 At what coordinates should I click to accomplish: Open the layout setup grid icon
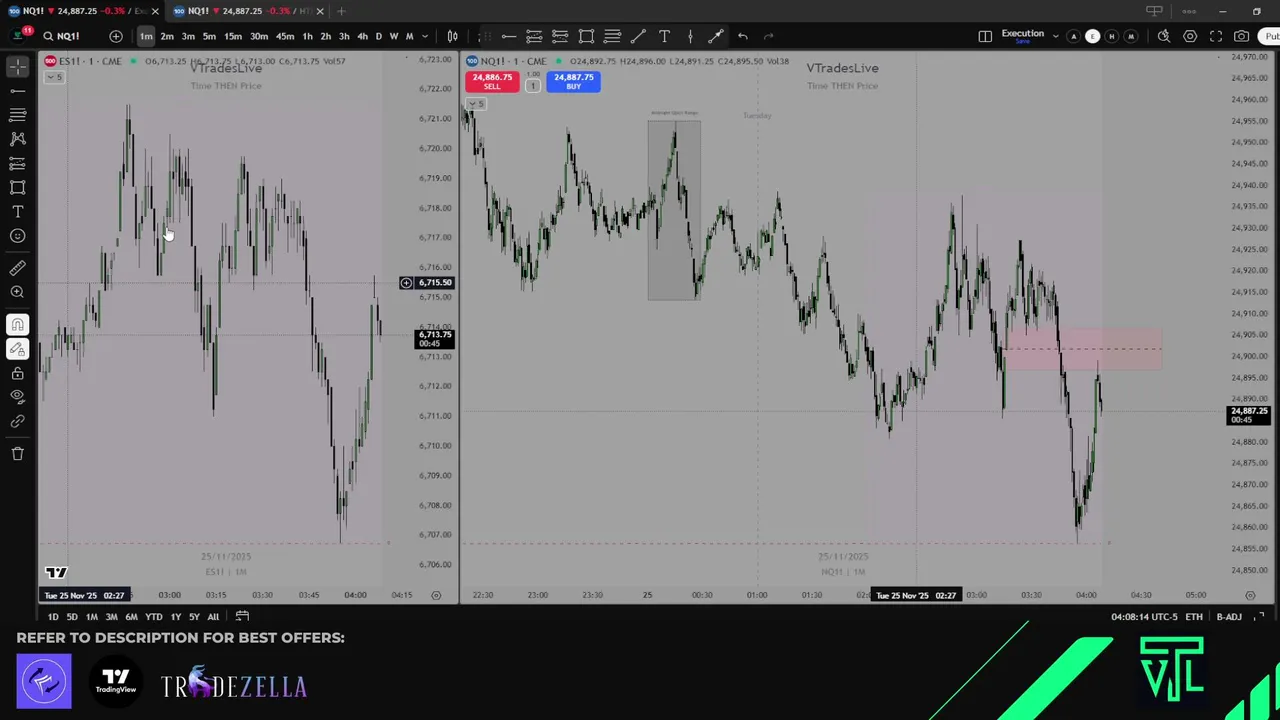985,36
